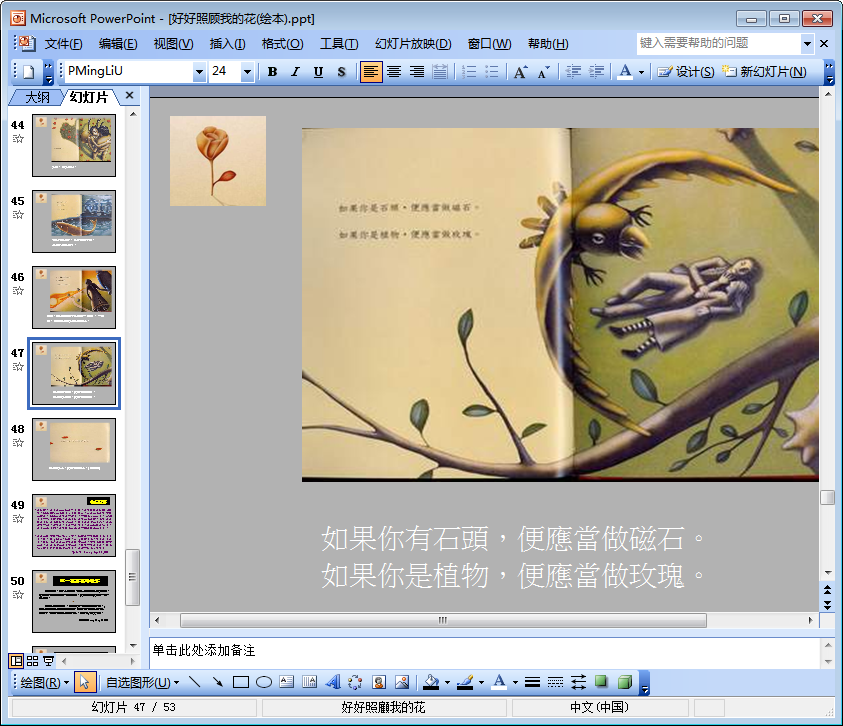843x726 pixels.
Task: Open the Window (窗口) menu
Action: [x=489, y=44]
